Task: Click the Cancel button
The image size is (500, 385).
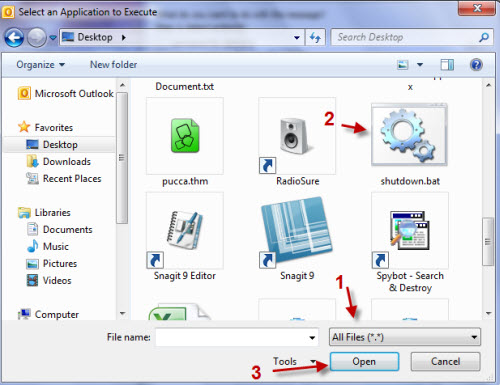Action: (445, 361)
